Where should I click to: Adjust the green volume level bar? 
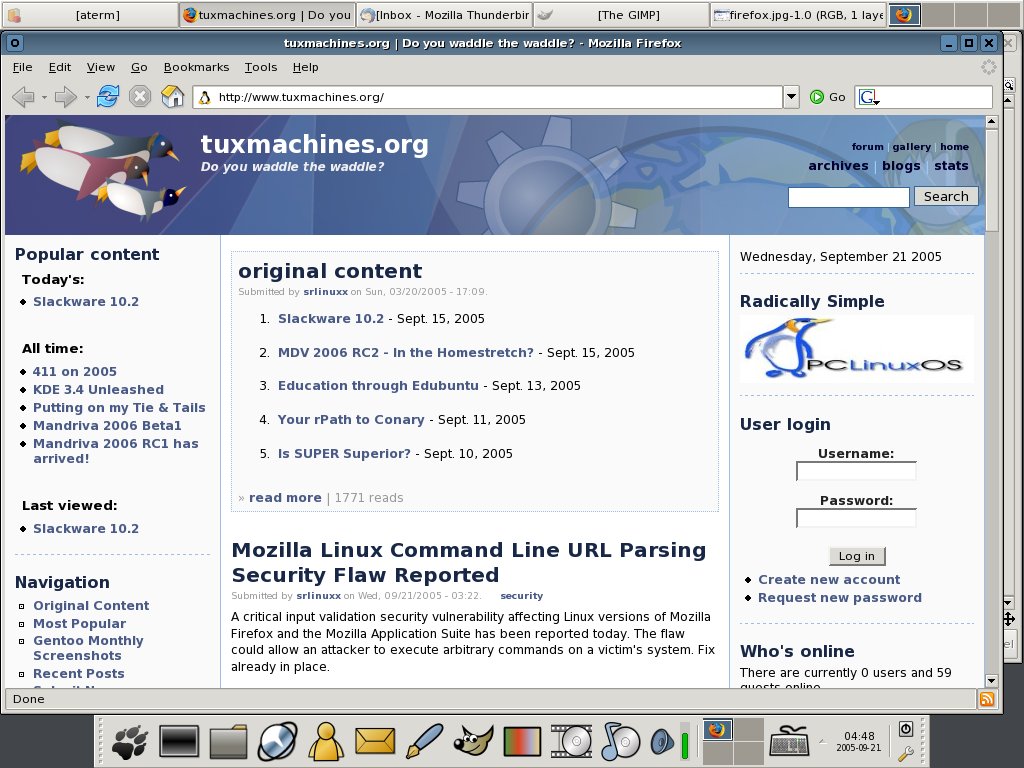[x=685, y=741]
